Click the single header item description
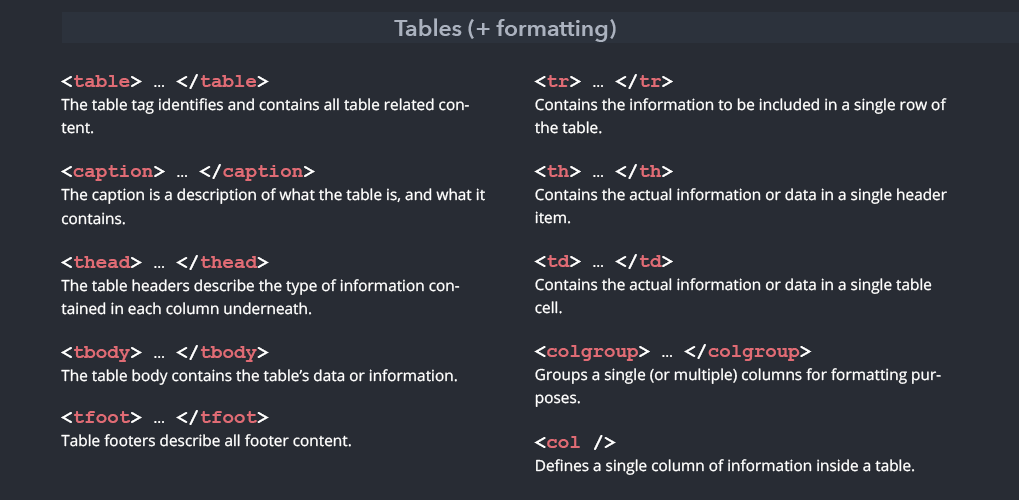This screenshot has height=500, width=1019. [741, 206]
